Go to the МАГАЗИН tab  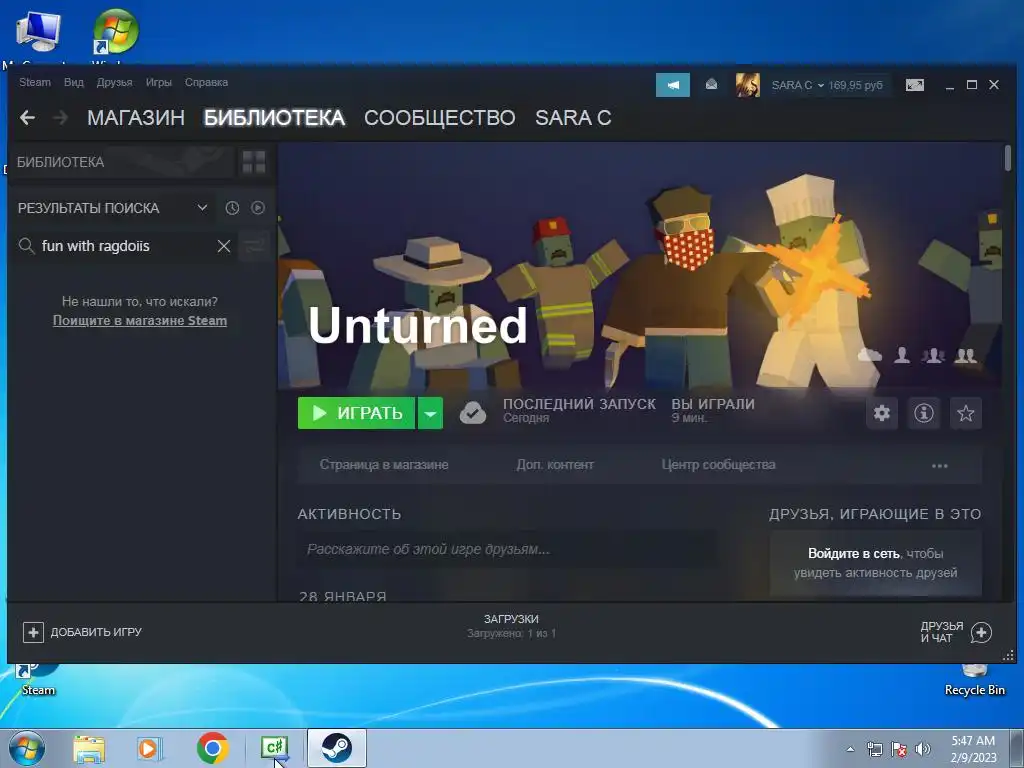(x=136, y=118)
